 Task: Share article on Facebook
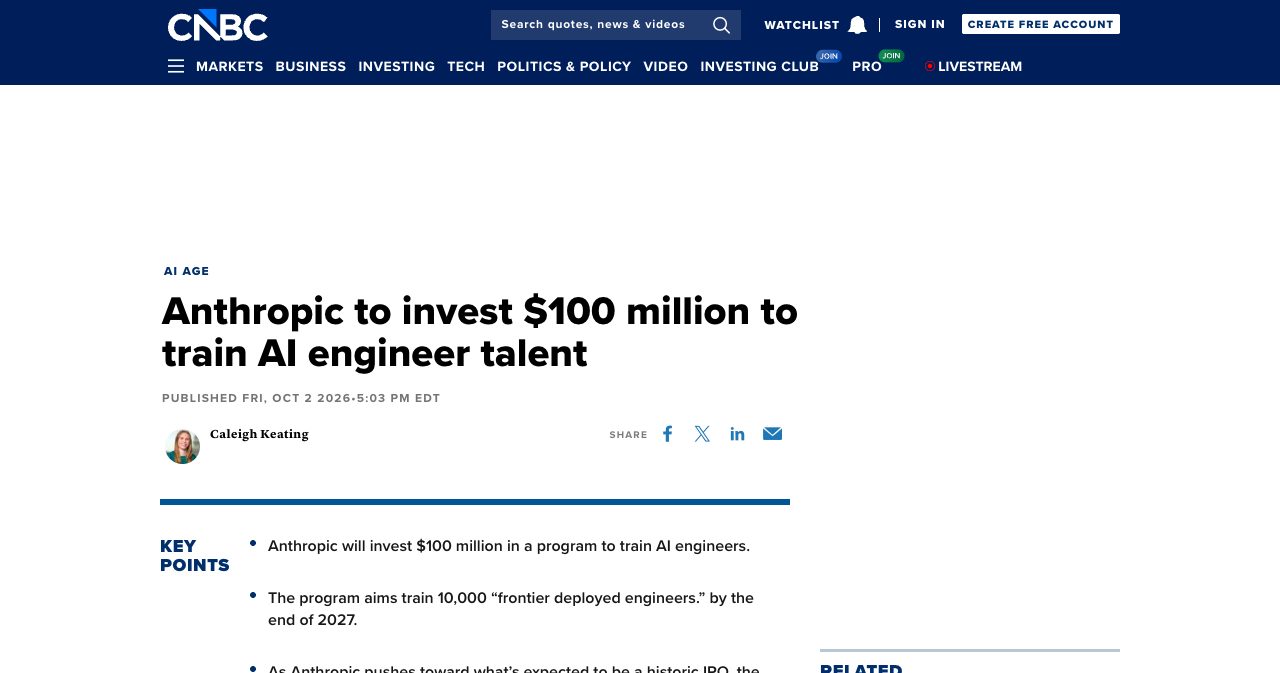[667, 434]
